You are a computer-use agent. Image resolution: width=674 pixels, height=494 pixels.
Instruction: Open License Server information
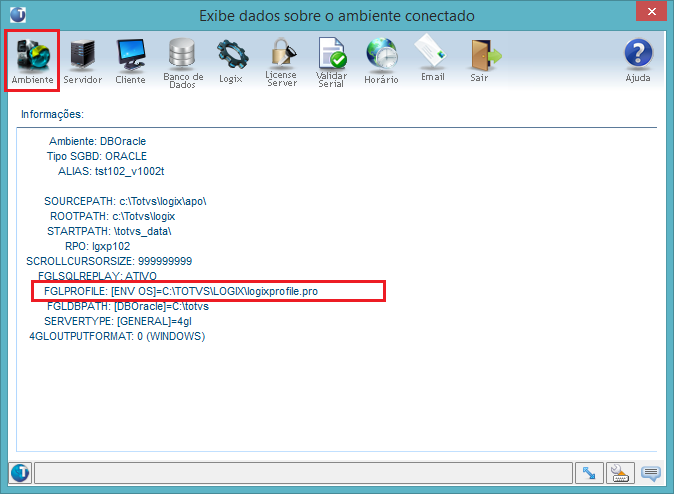coord(282,62)
